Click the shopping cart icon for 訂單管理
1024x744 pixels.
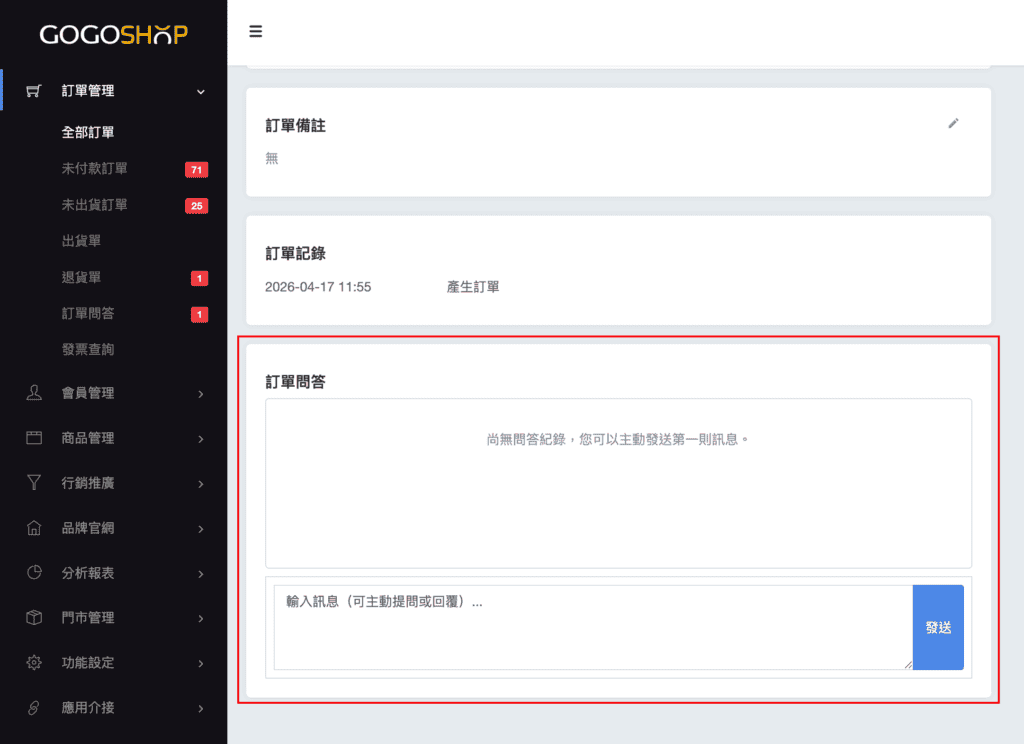(34, 91)
